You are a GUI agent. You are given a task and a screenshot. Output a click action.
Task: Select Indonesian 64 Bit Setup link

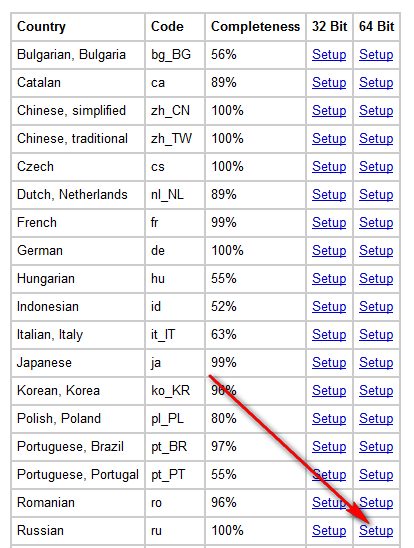pyautogui.click(x=376, y=307)
